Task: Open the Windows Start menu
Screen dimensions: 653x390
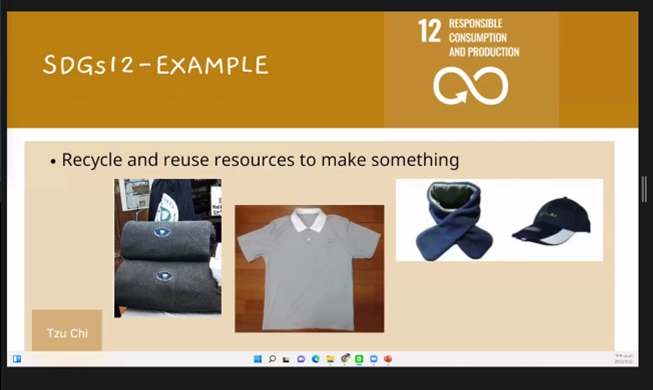Action: 258,359
